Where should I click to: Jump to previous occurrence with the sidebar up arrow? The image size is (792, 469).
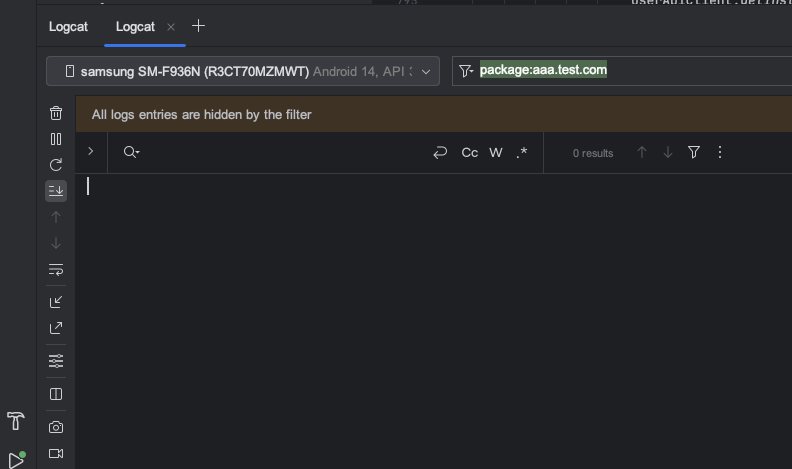pyautogui.click(x=56, y=217)
